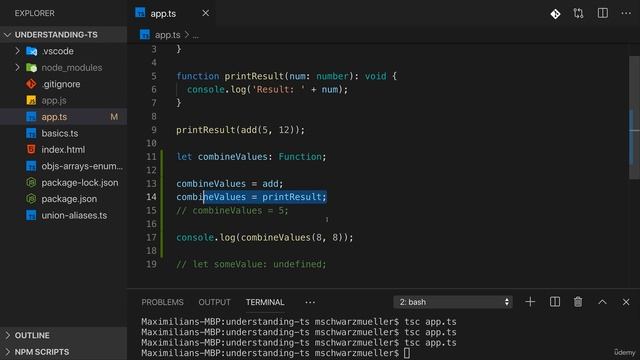This screenshot has width=640, height=360.
Task: Open the 2: bash terminal dropdown
Action: point(453,302)
